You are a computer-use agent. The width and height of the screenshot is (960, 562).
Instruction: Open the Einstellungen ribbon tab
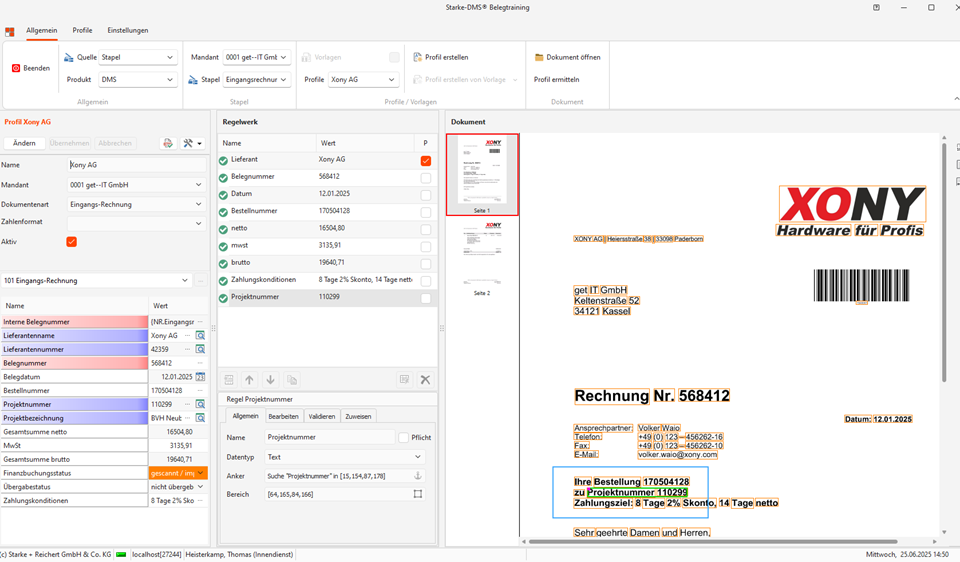pos(127,30)
